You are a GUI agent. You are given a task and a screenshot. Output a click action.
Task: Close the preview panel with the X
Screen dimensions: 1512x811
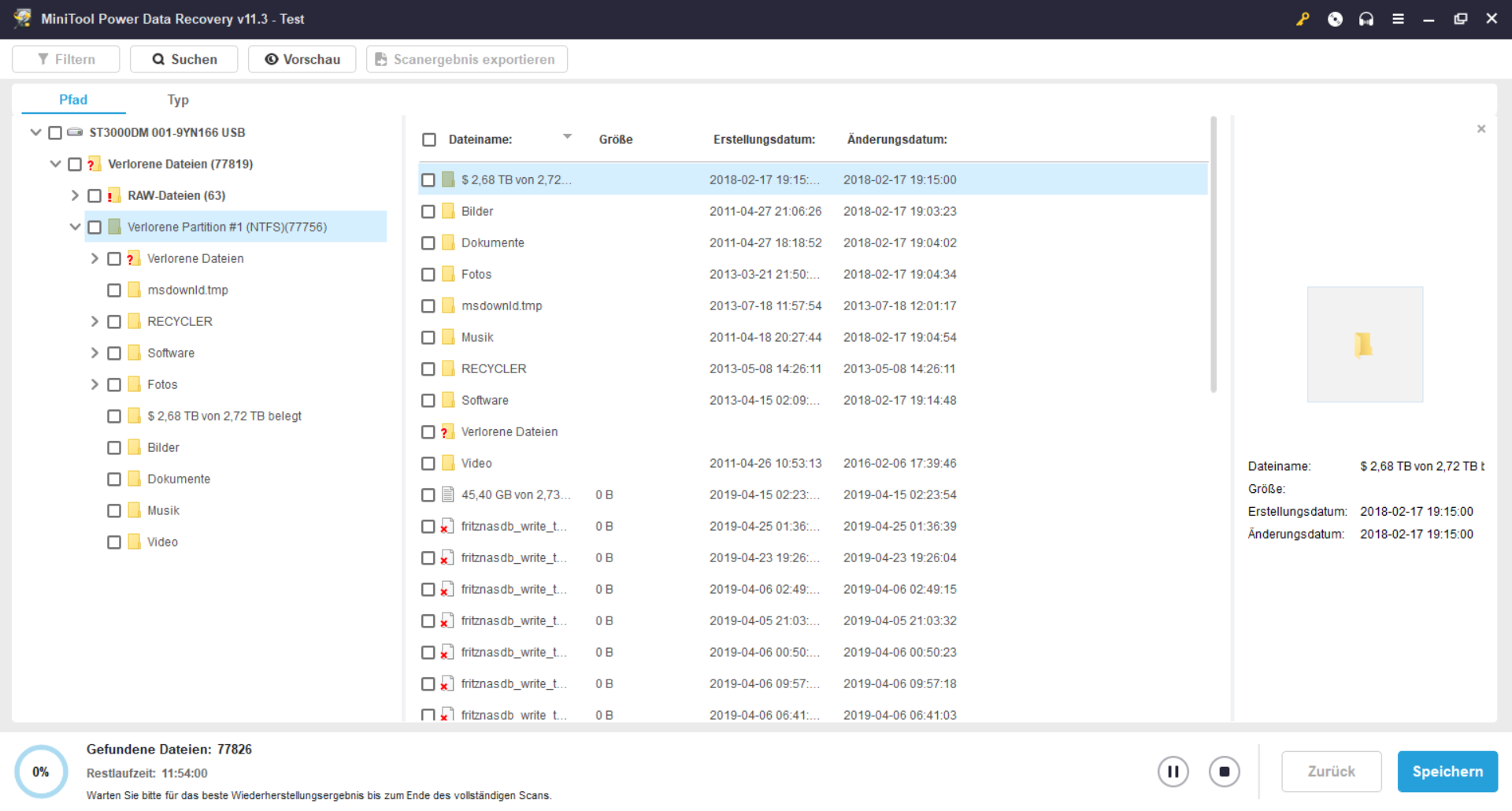tap(1481, 128)
